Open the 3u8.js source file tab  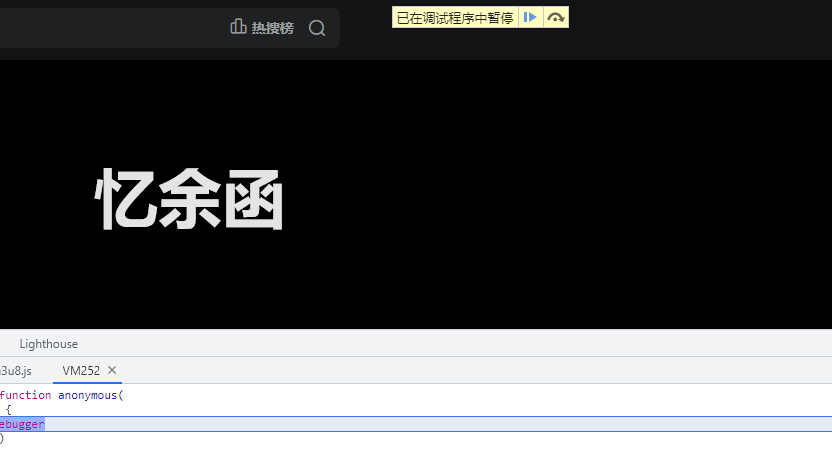pyautogui.click(x=15, y=371)
